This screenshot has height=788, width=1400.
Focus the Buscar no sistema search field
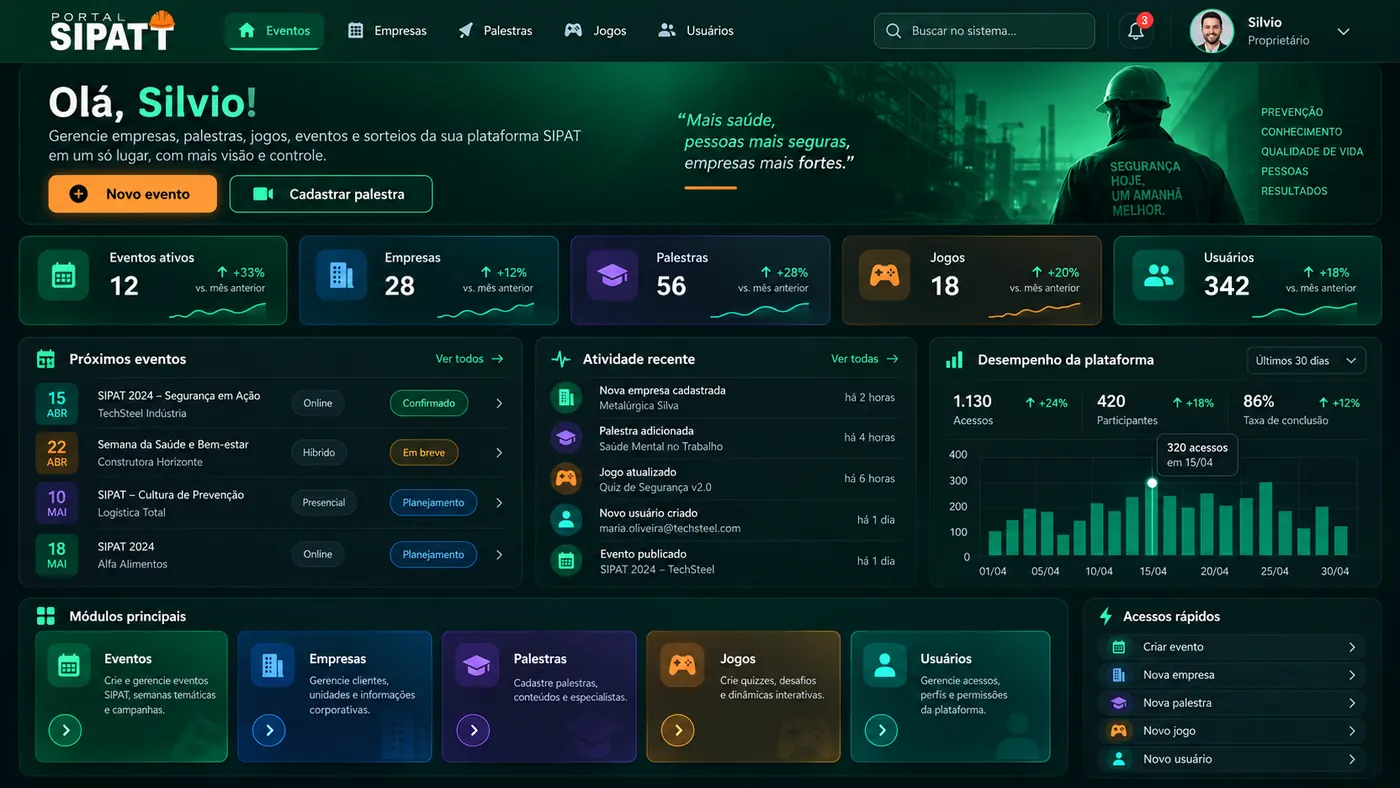point(984,31)
